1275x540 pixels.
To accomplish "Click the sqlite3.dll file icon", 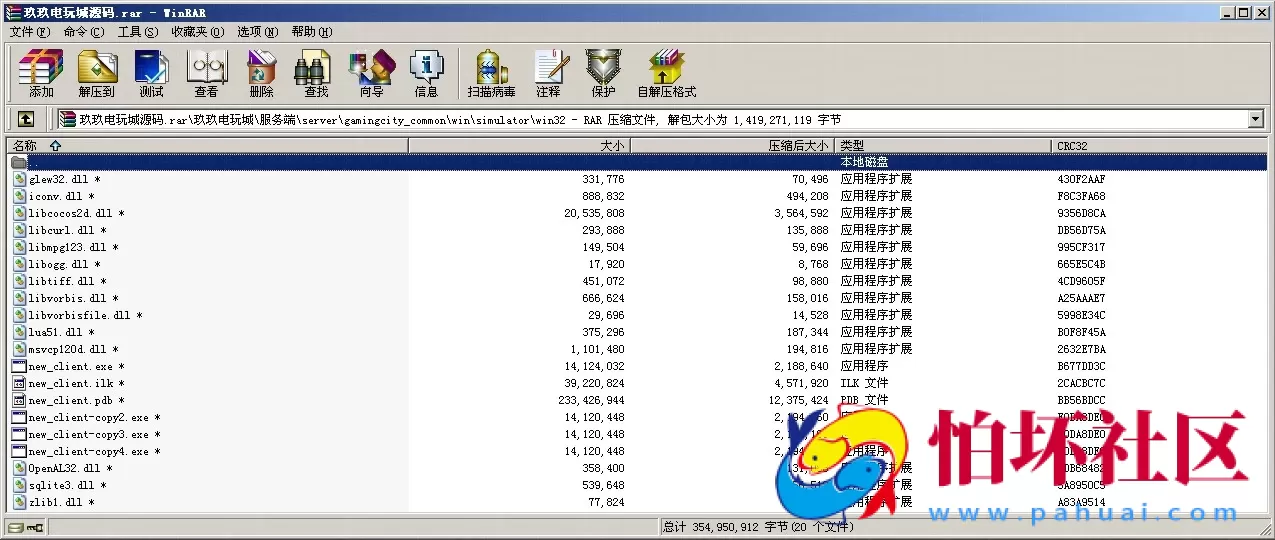I will [19, 485].
